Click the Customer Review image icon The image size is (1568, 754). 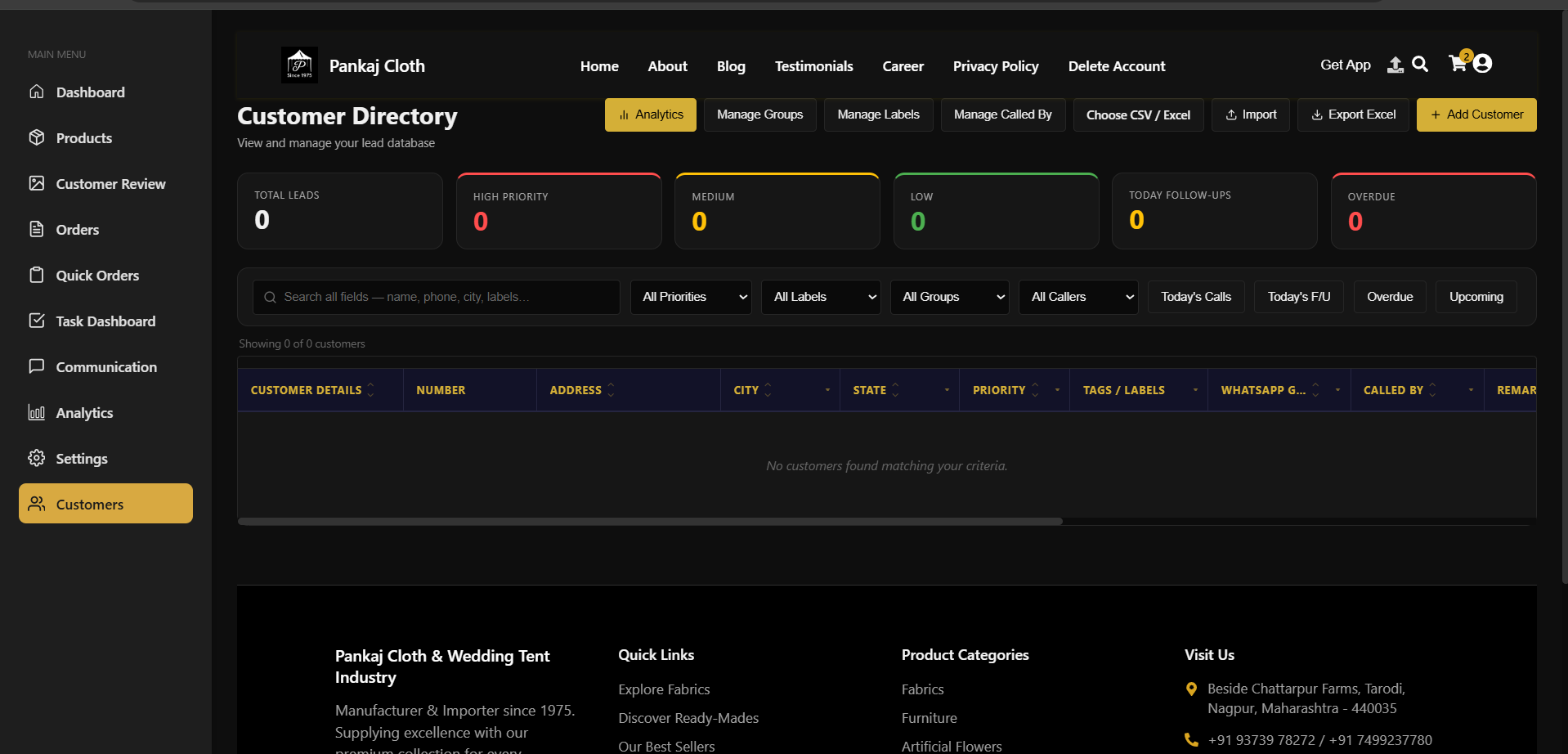37,183
